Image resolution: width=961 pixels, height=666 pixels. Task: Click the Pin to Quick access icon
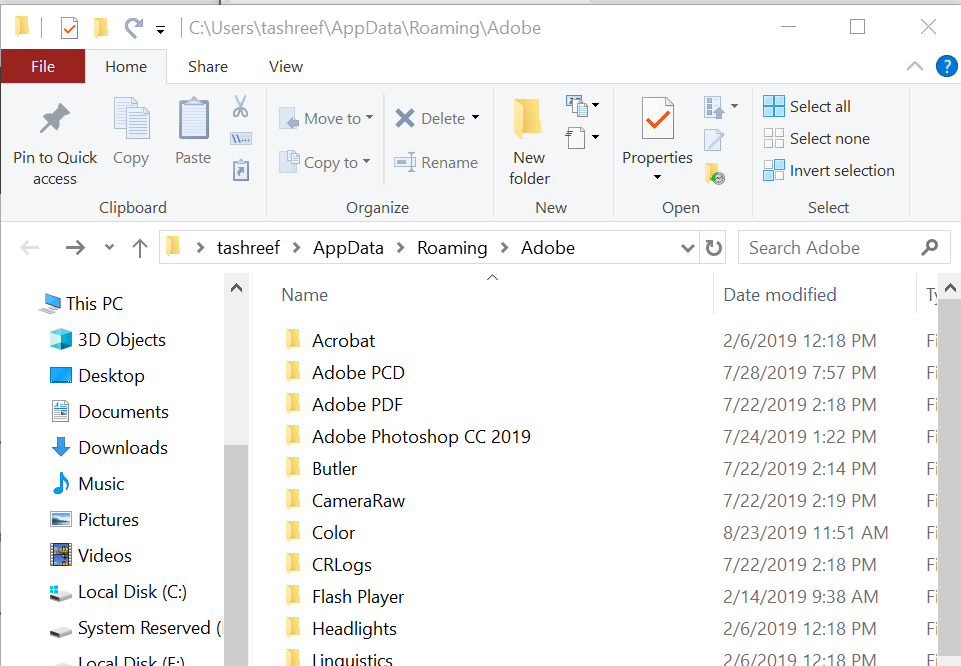point(55,119)
